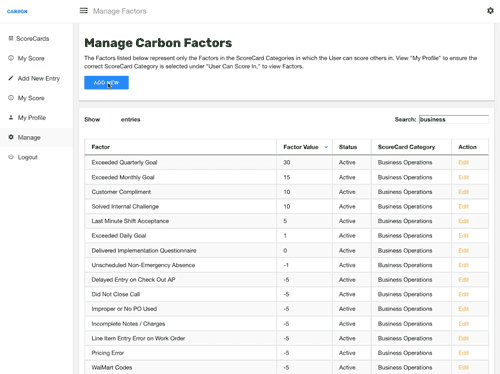Click the ADD NEW button
This screenshot has height=374, width=500.
106,83
